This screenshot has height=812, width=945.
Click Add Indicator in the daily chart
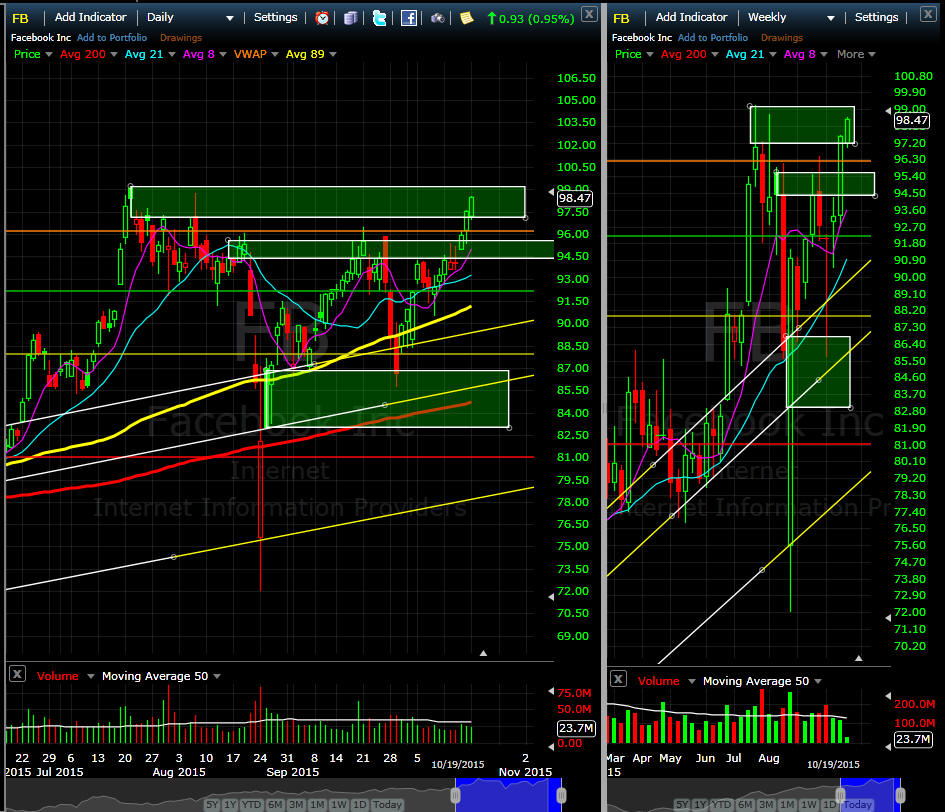click(90, 17)
